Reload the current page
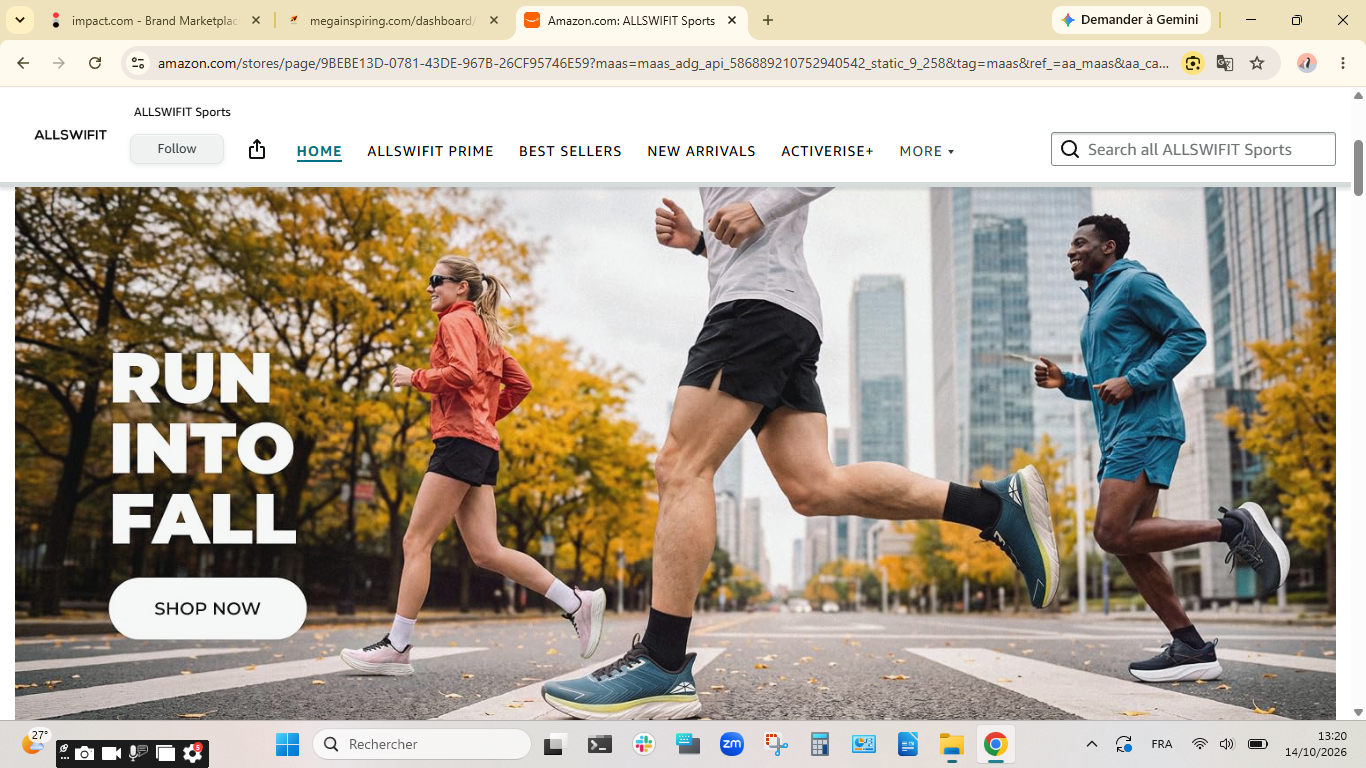The image size is (1366, 768). pyautogui.click(x=95, y=63)
